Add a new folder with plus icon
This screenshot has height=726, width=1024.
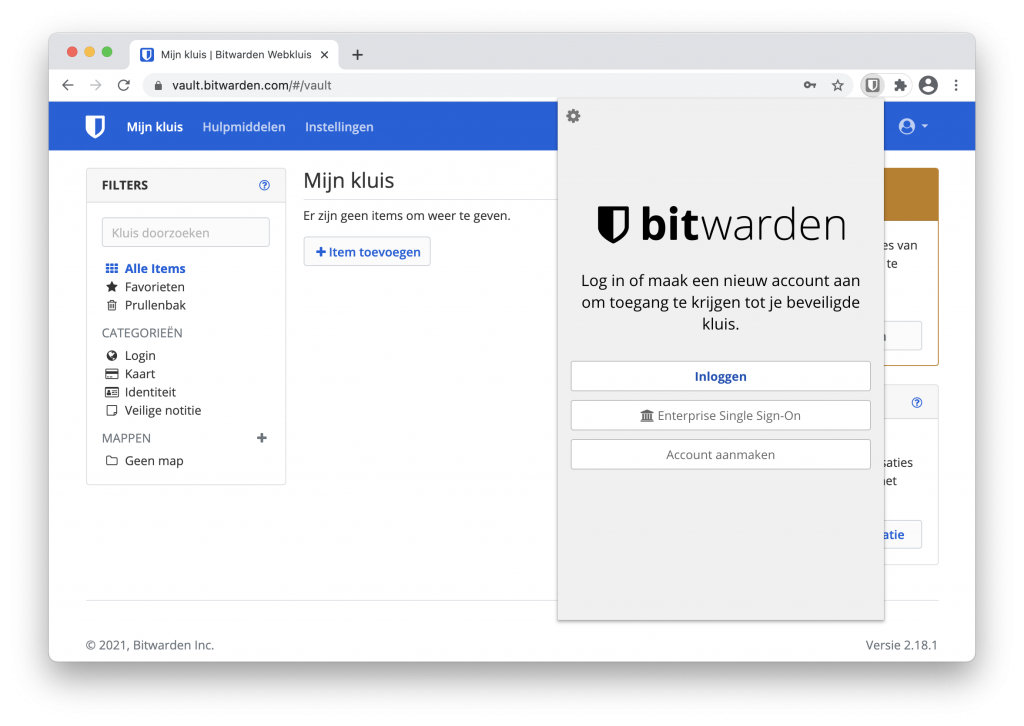pos(262,438)
